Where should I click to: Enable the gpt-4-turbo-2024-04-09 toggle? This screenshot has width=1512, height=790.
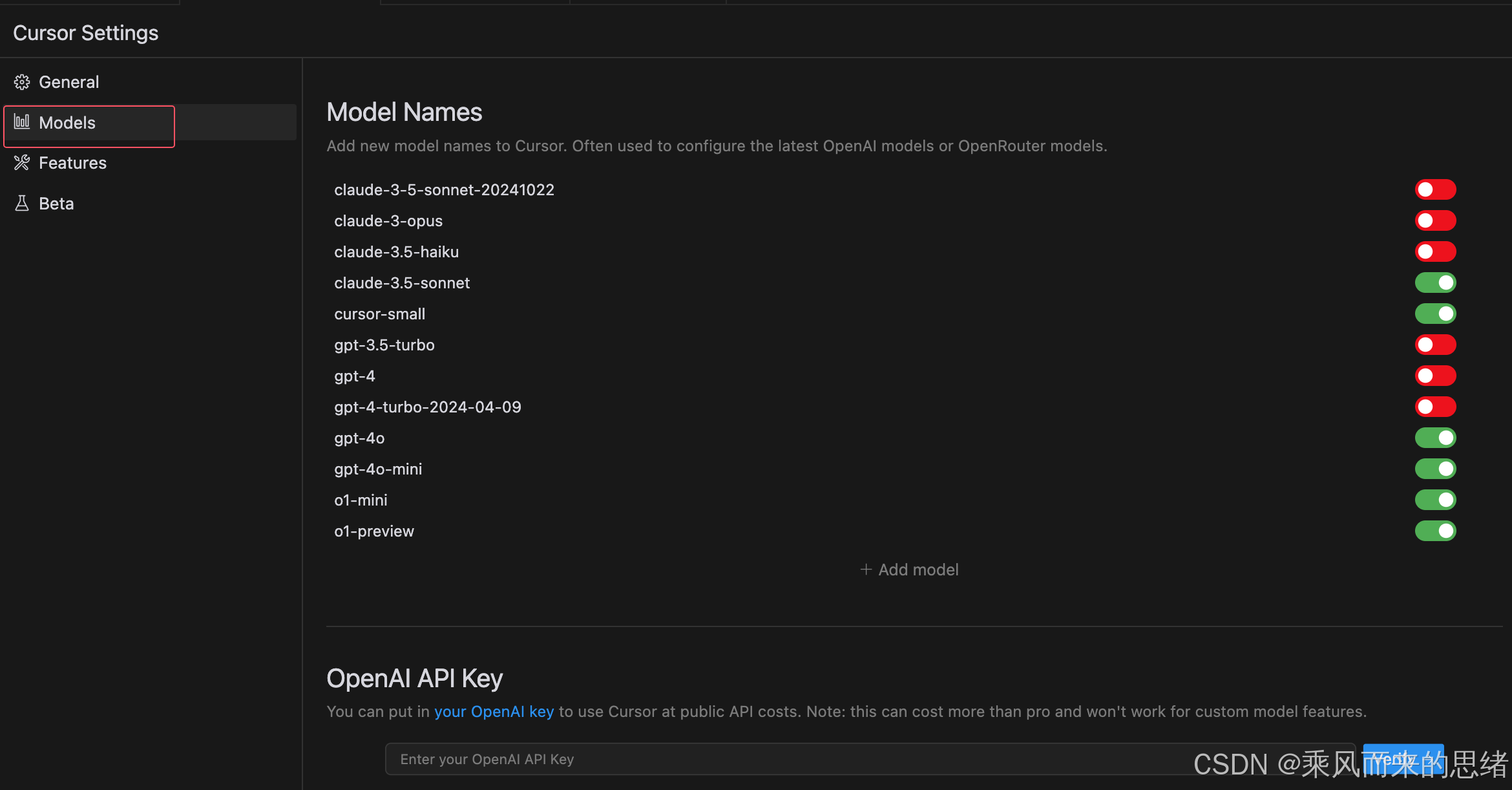tap(1435, 407)
